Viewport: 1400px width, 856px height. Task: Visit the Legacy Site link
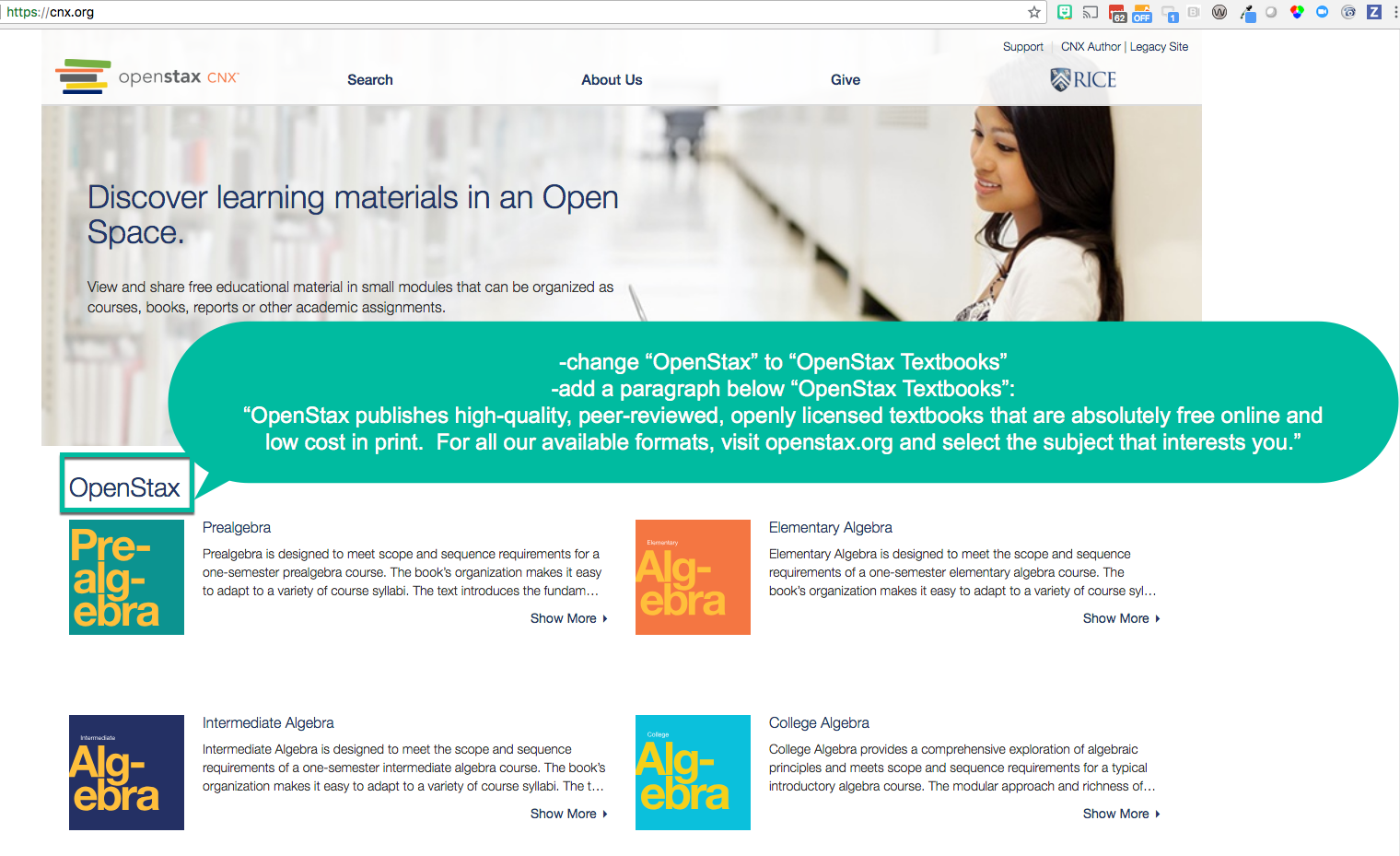tap(1159, 46)
